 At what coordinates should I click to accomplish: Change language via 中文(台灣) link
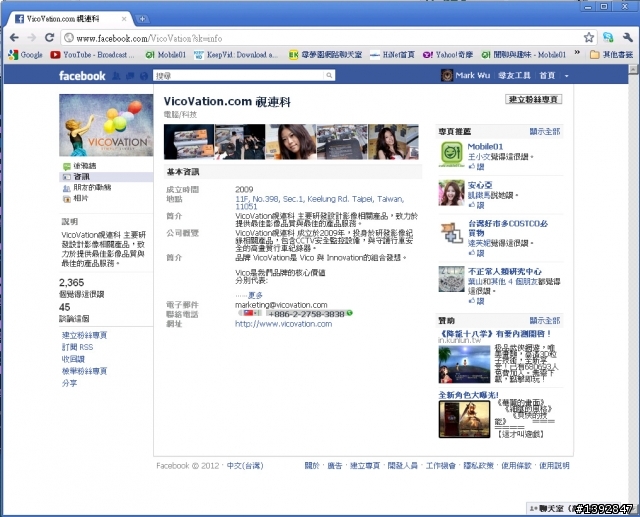point(245,466)
